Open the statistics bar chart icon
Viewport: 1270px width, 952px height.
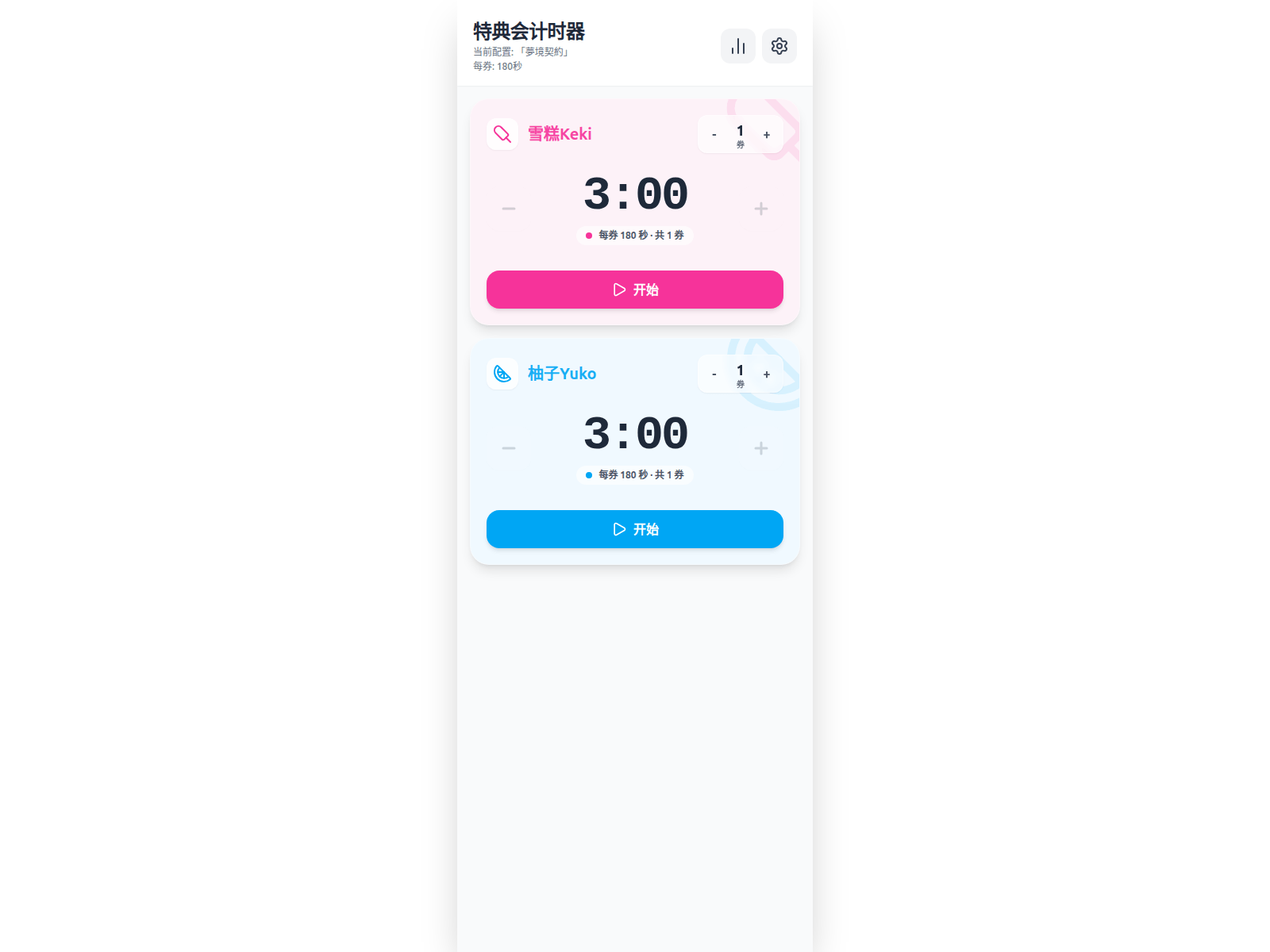(737, 46)
